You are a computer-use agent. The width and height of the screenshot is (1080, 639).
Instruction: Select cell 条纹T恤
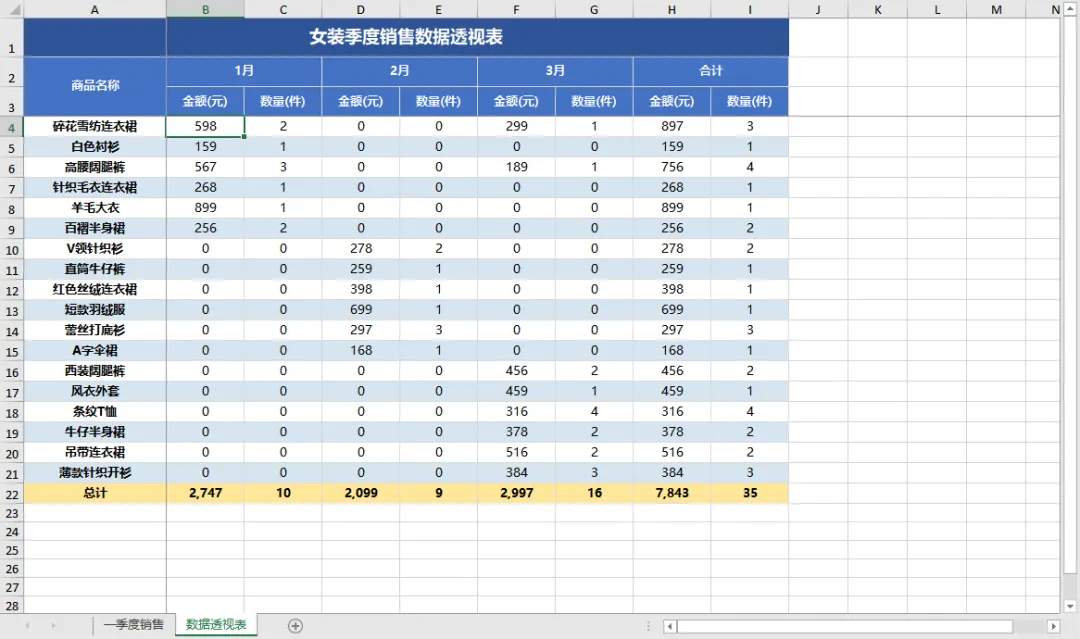(95, 412)
